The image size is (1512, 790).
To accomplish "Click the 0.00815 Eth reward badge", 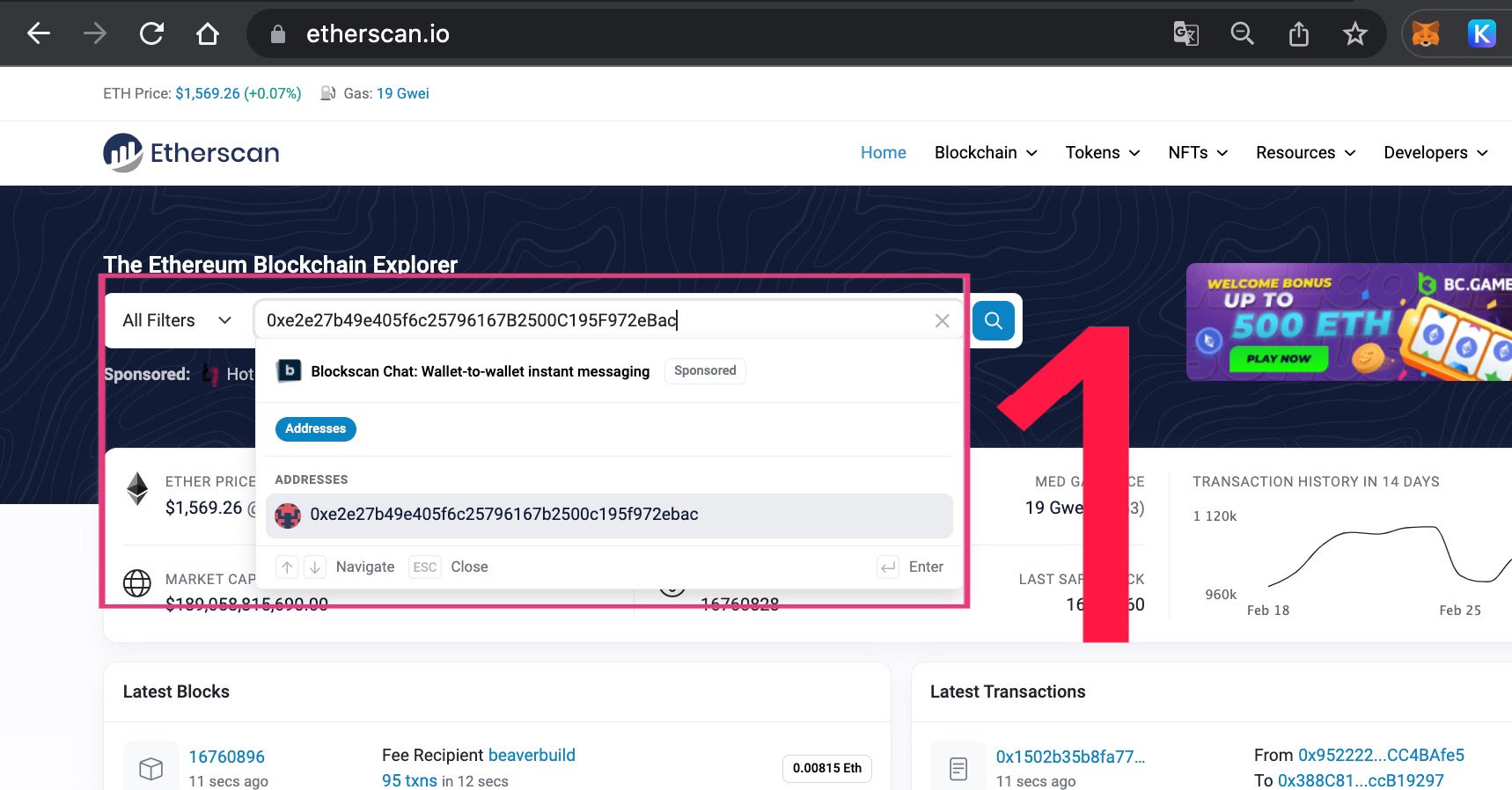I will pyautogui.click(x=826, y=769).
